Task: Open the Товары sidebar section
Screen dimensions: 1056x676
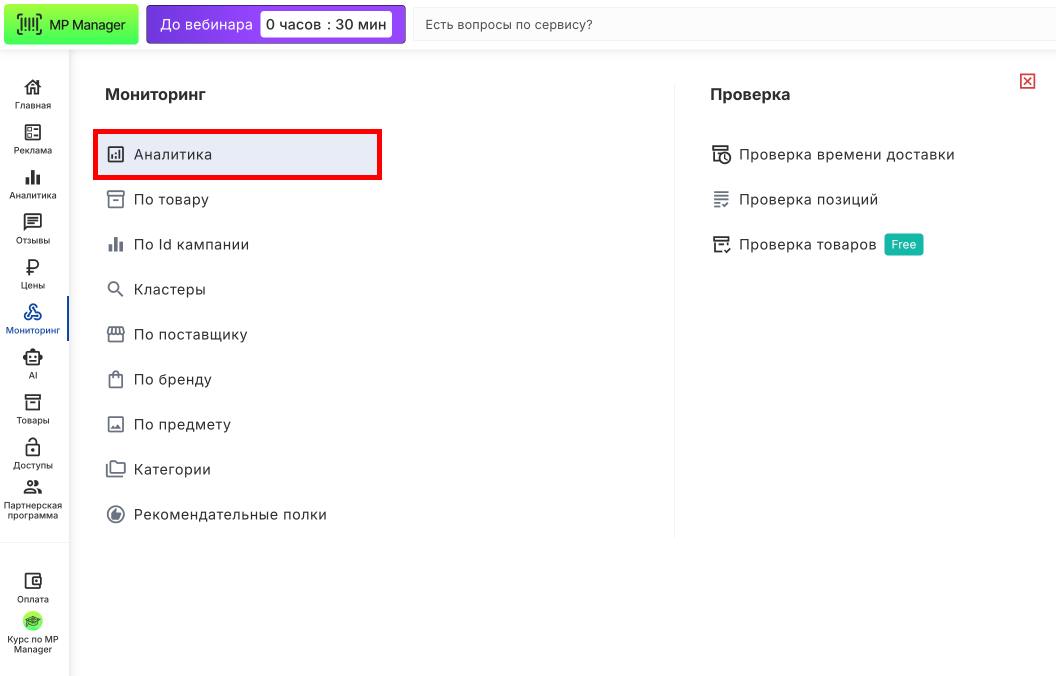Action: pos(33,409)
